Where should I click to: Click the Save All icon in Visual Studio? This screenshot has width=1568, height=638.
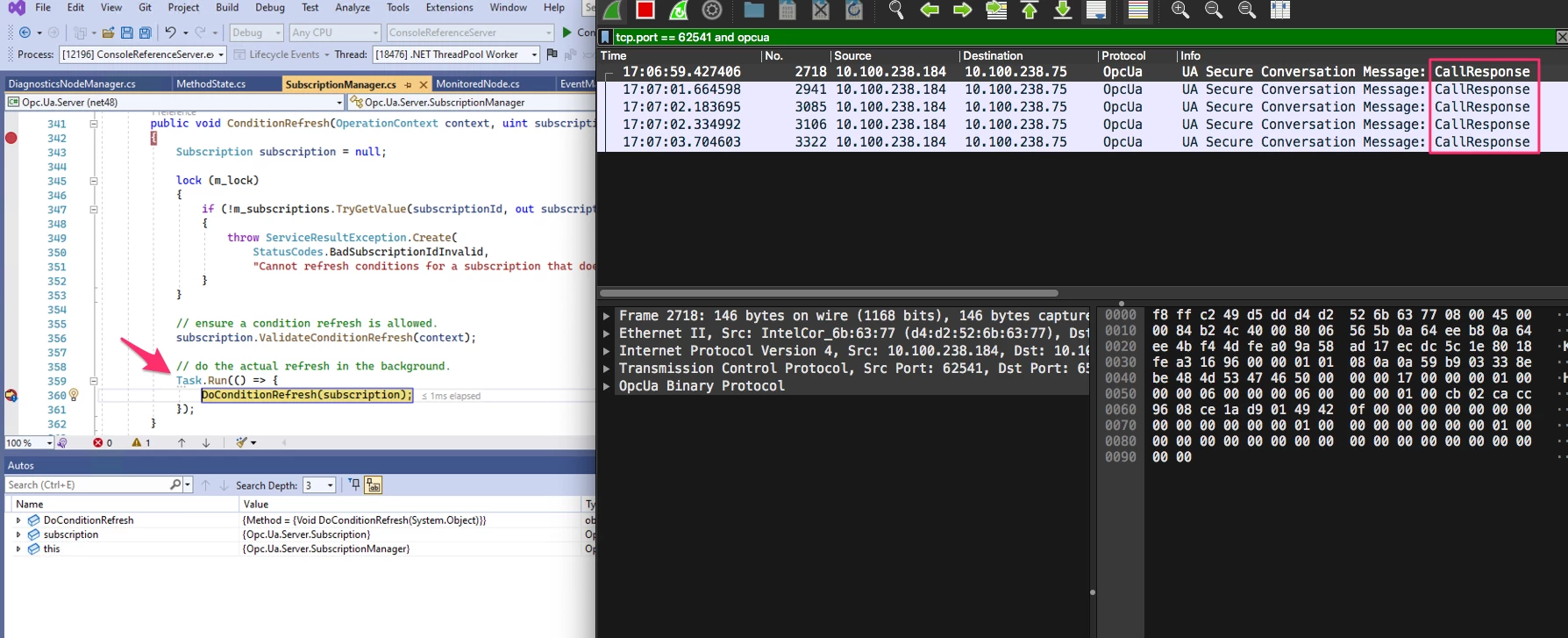click(x=146, y=32)
